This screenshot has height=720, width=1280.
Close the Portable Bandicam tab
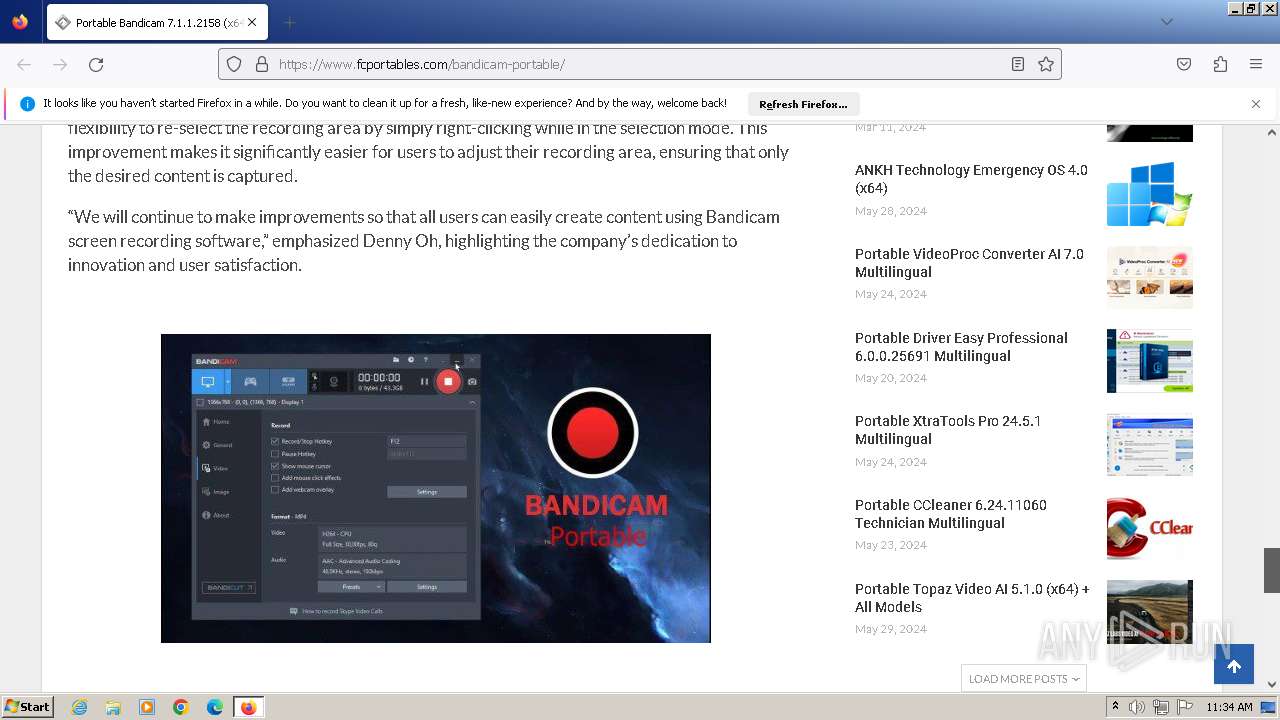tap(252, 22)
